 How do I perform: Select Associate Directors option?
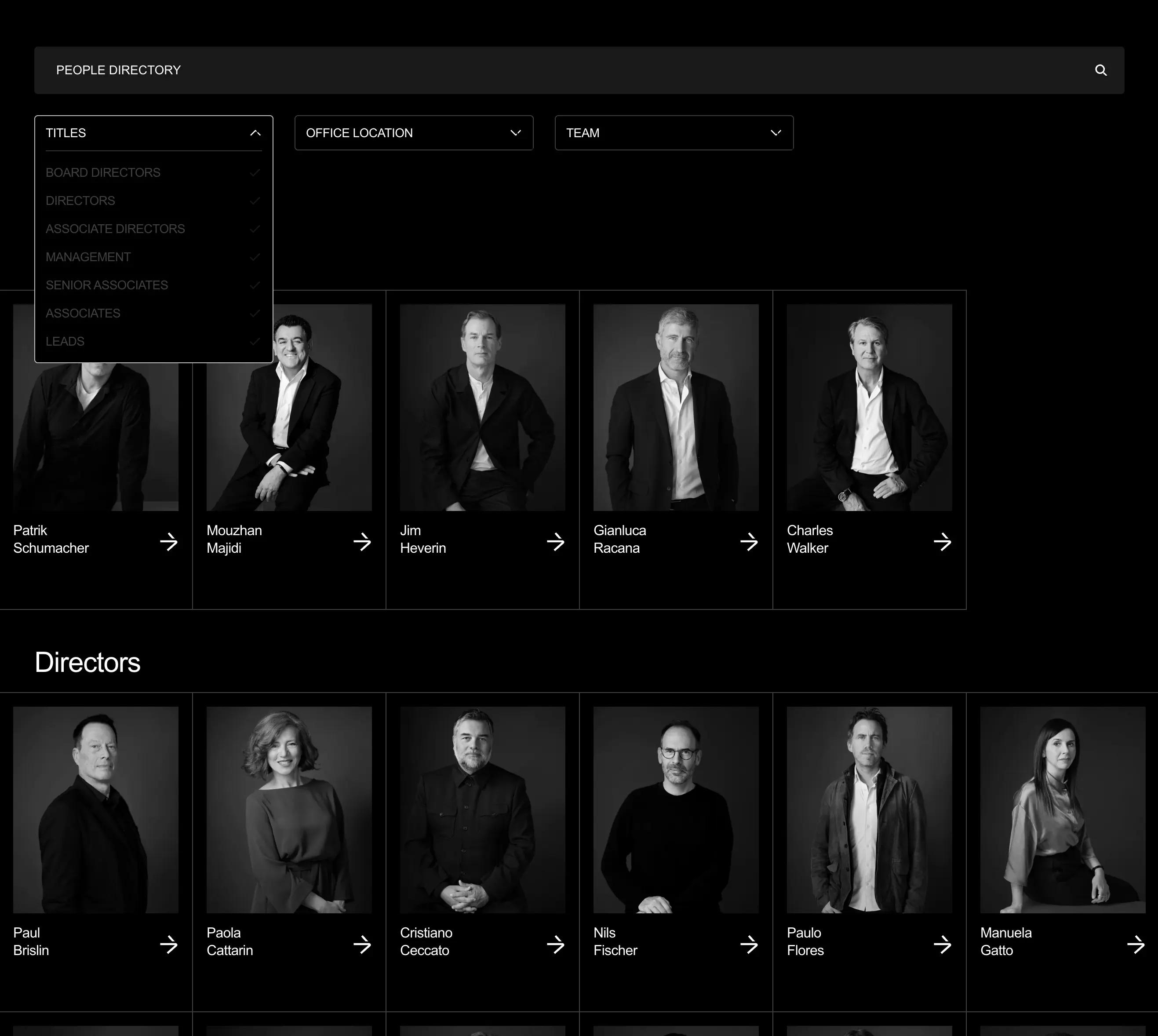coord(115,229)
